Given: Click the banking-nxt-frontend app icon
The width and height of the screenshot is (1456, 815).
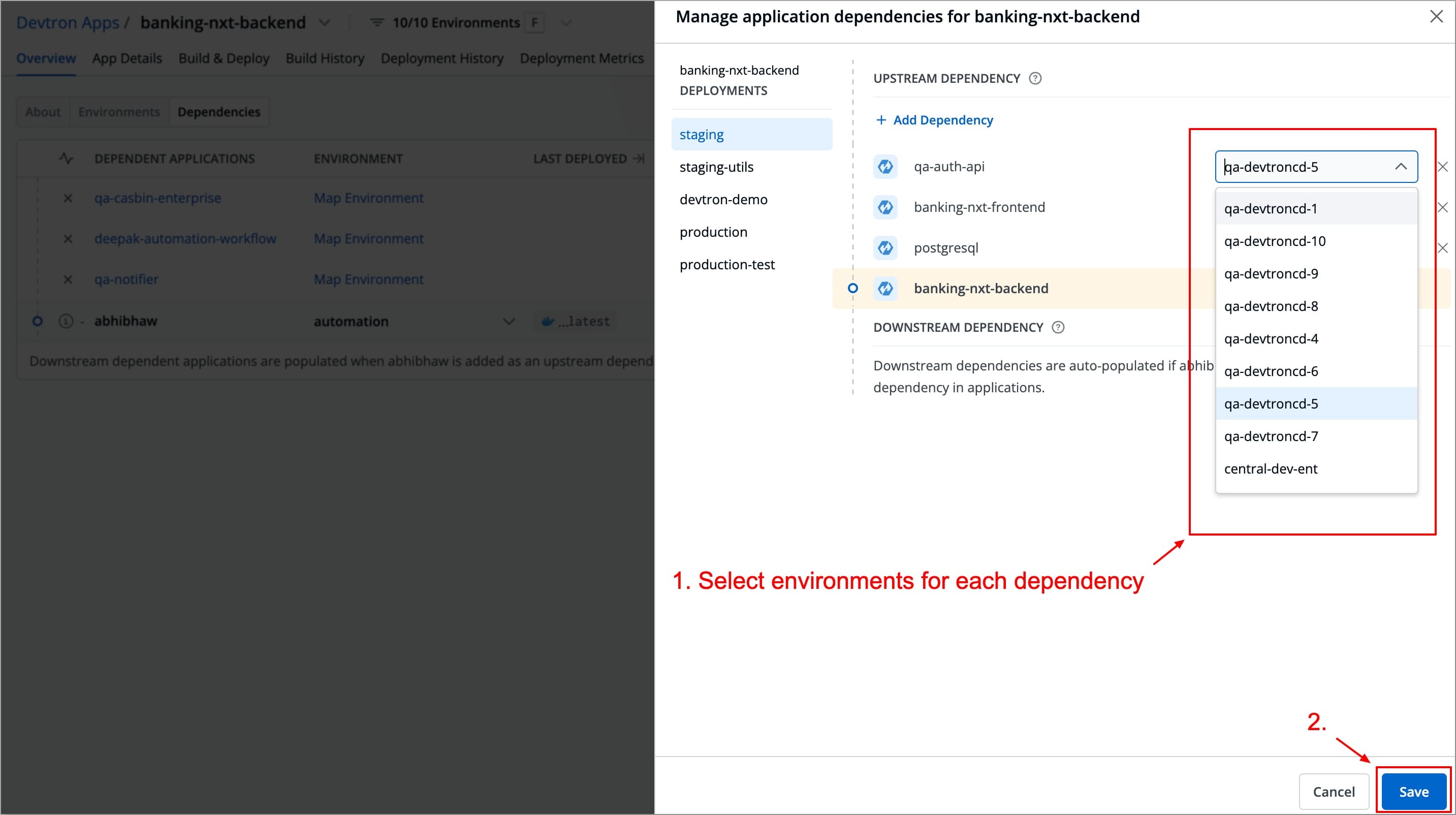Looking at the screenshot, I should [x=885, y=207].
